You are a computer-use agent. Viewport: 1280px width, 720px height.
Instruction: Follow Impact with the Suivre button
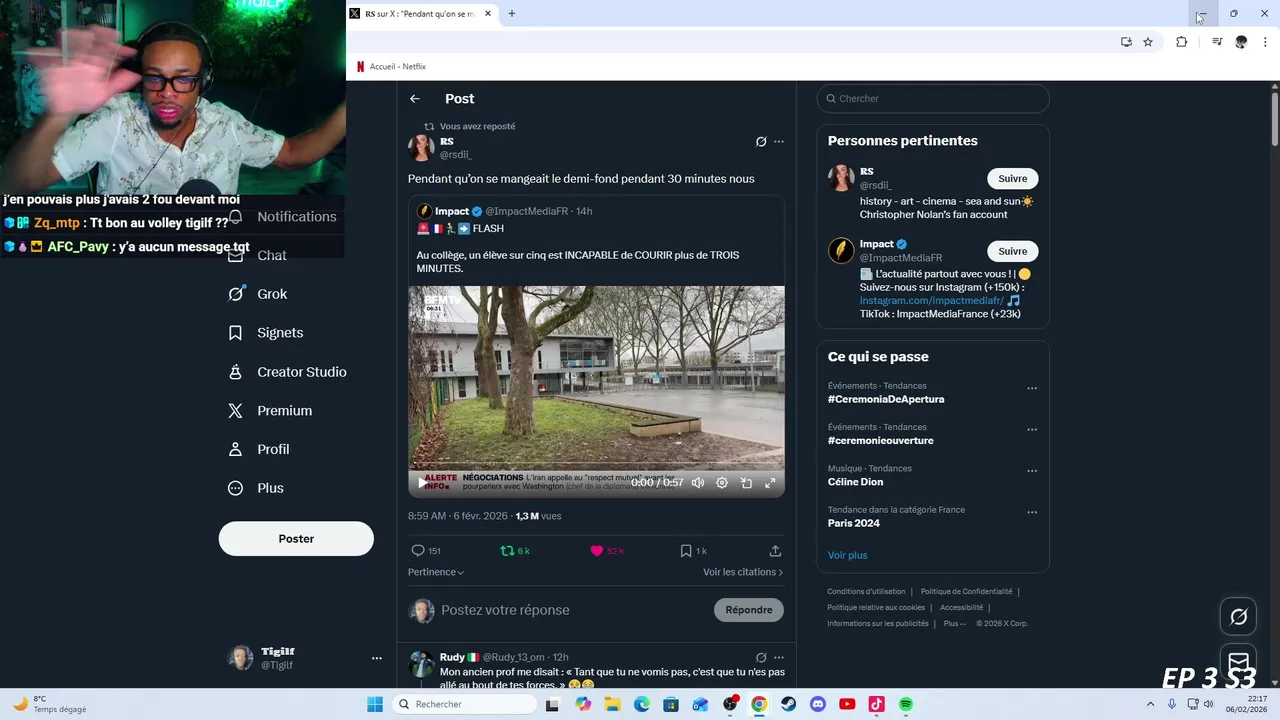click(x=1013, y=251)
